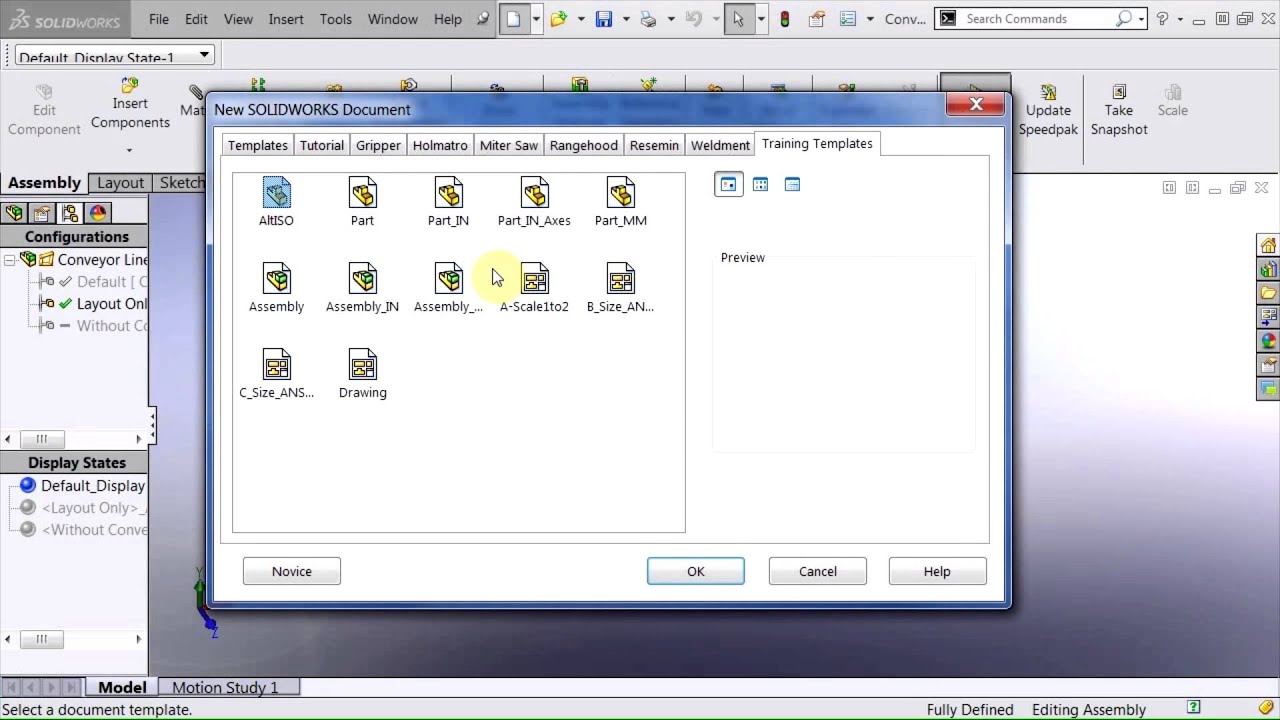
Task: Switch to the Templates tab
Action: (x=257, y=145)
